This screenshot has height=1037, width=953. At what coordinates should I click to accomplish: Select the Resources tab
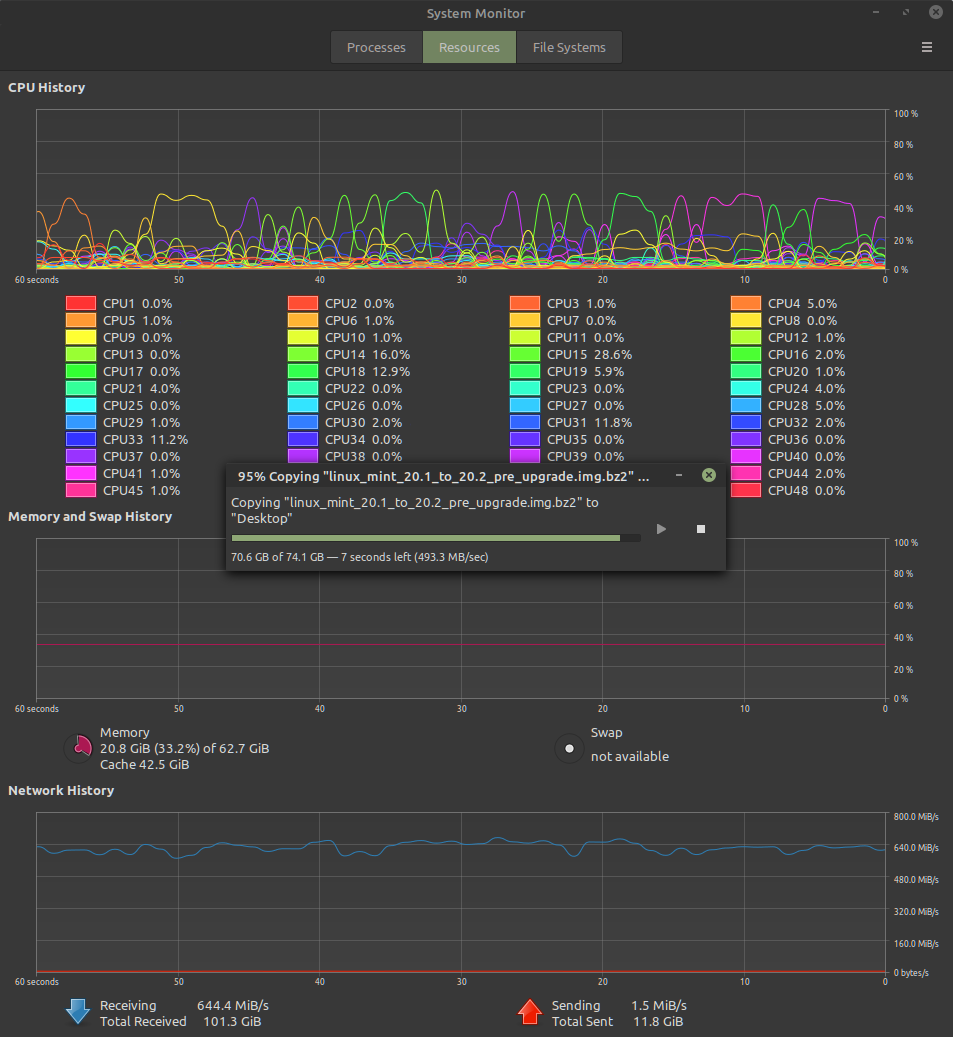click(469, 47)
